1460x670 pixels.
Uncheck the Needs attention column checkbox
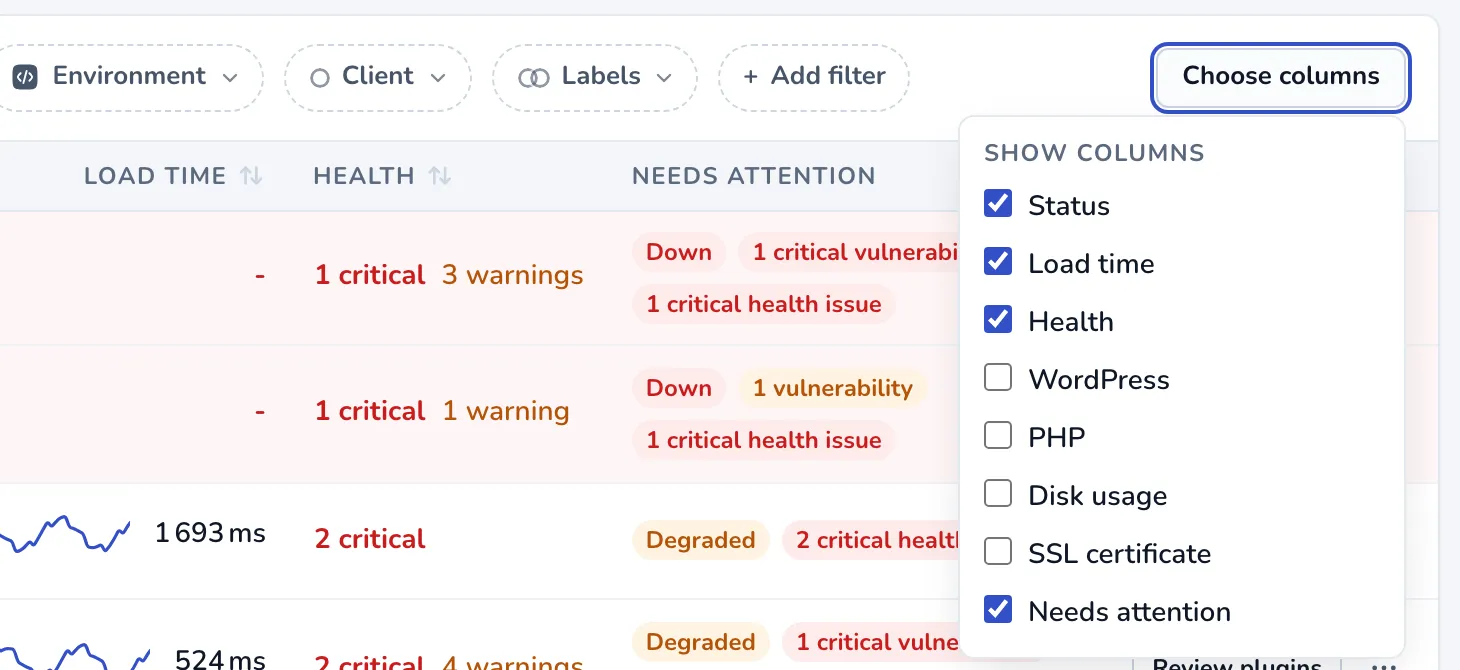(x=998, y=610)
